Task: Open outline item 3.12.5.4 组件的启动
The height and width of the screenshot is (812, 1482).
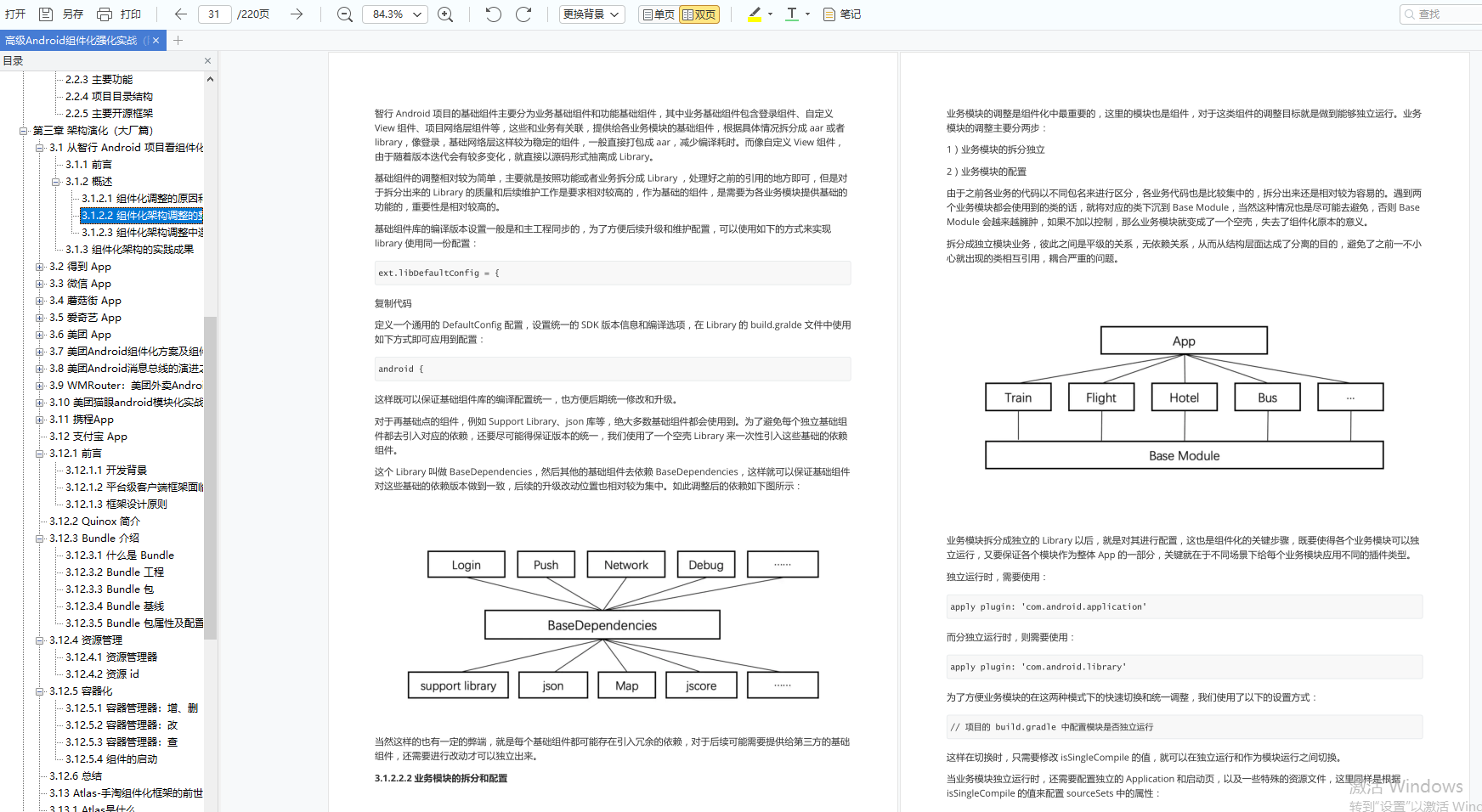Action: pos(111,758)
